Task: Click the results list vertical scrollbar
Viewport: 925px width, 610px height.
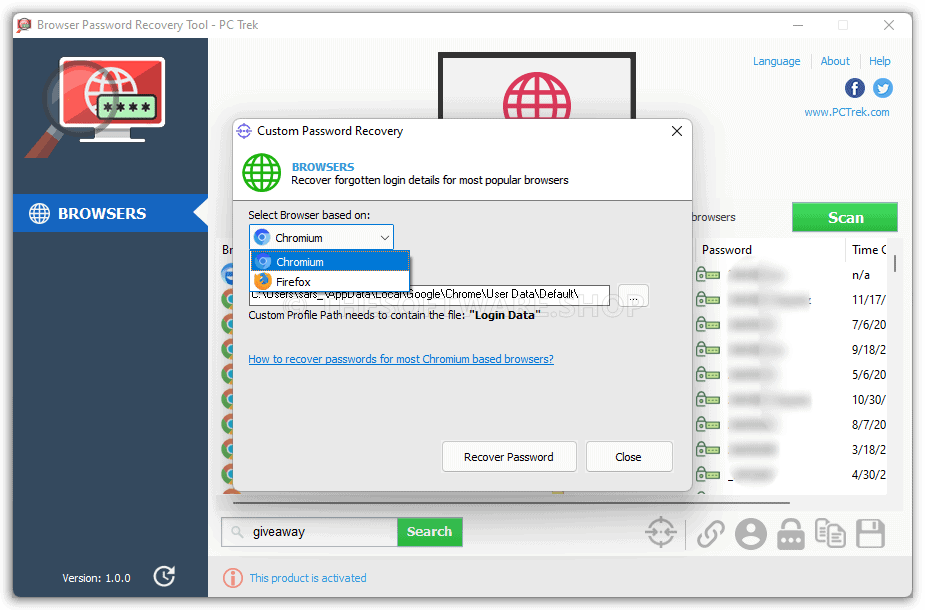Action: tap(897, 263)
